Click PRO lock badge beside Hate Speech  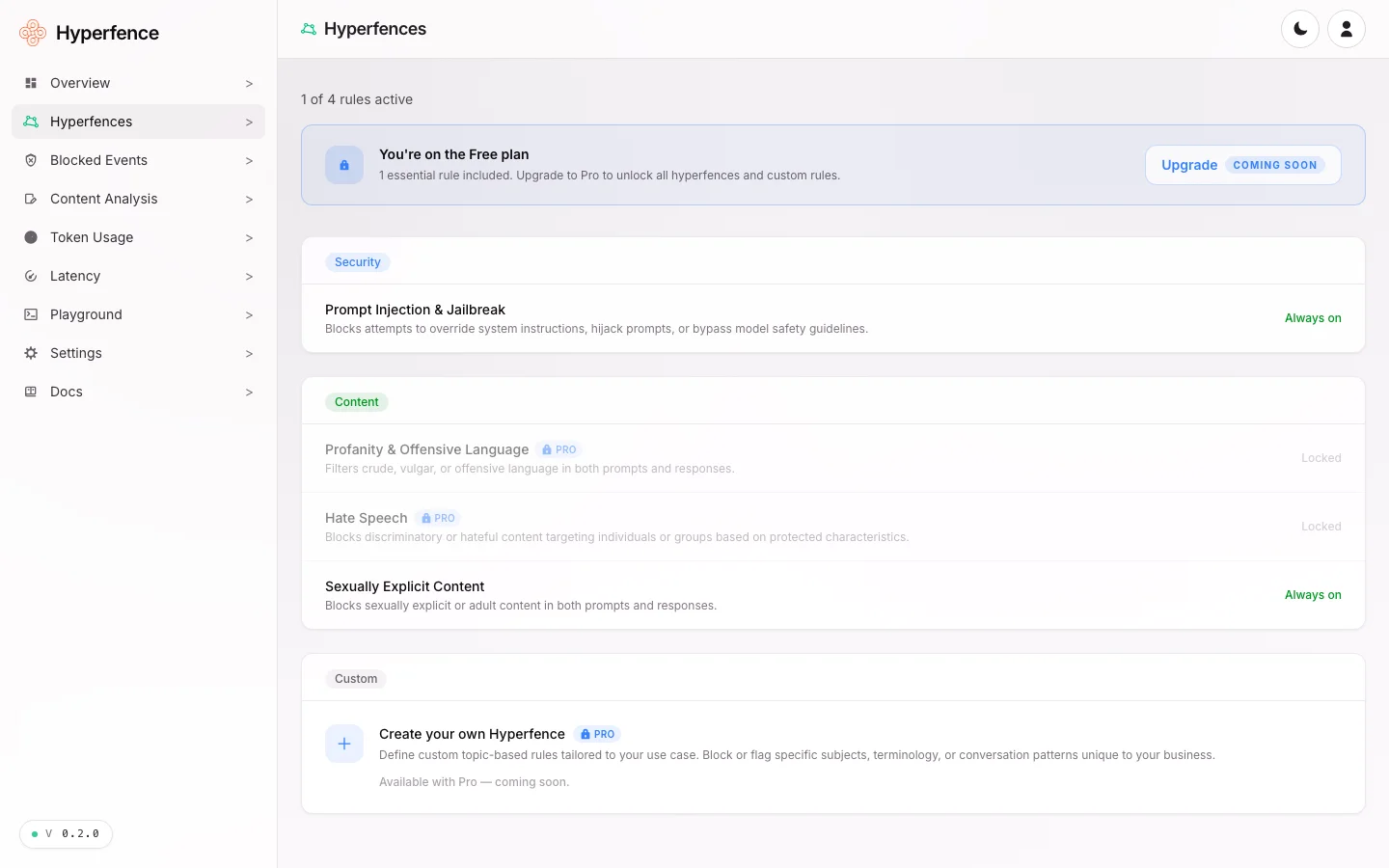click(438, 518)
